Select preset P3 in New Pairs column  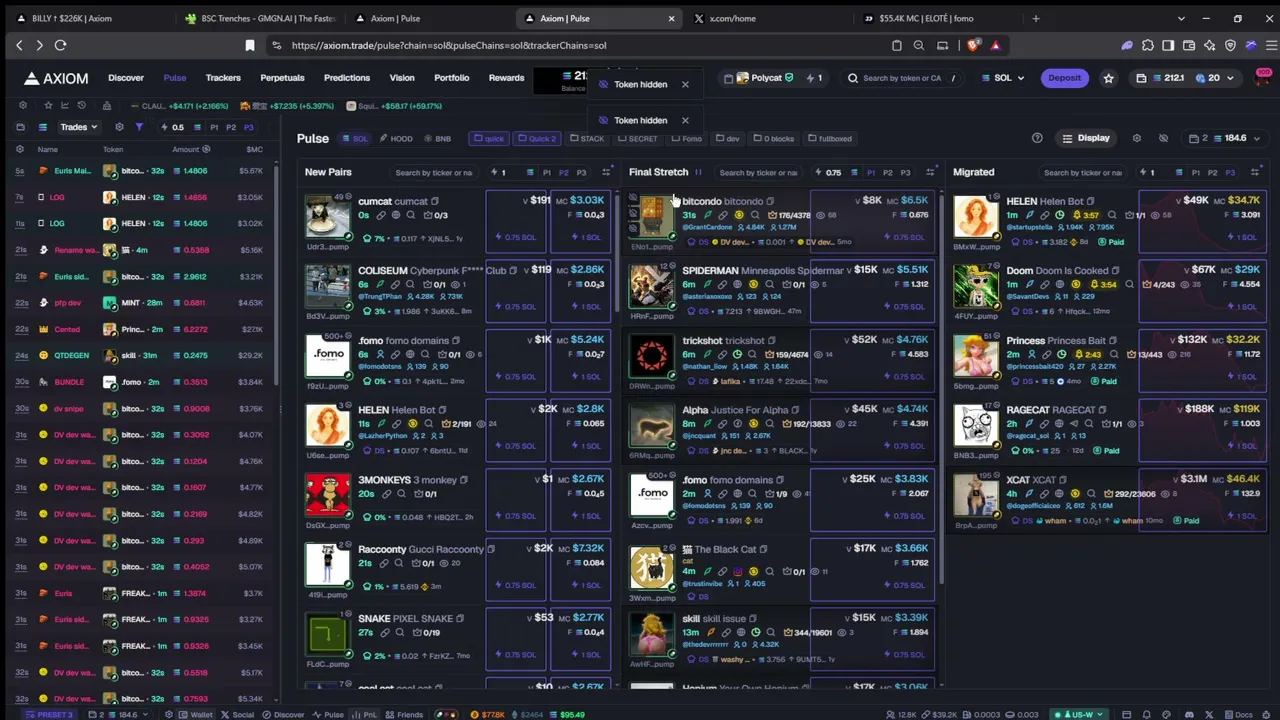[x=581, y=172]
